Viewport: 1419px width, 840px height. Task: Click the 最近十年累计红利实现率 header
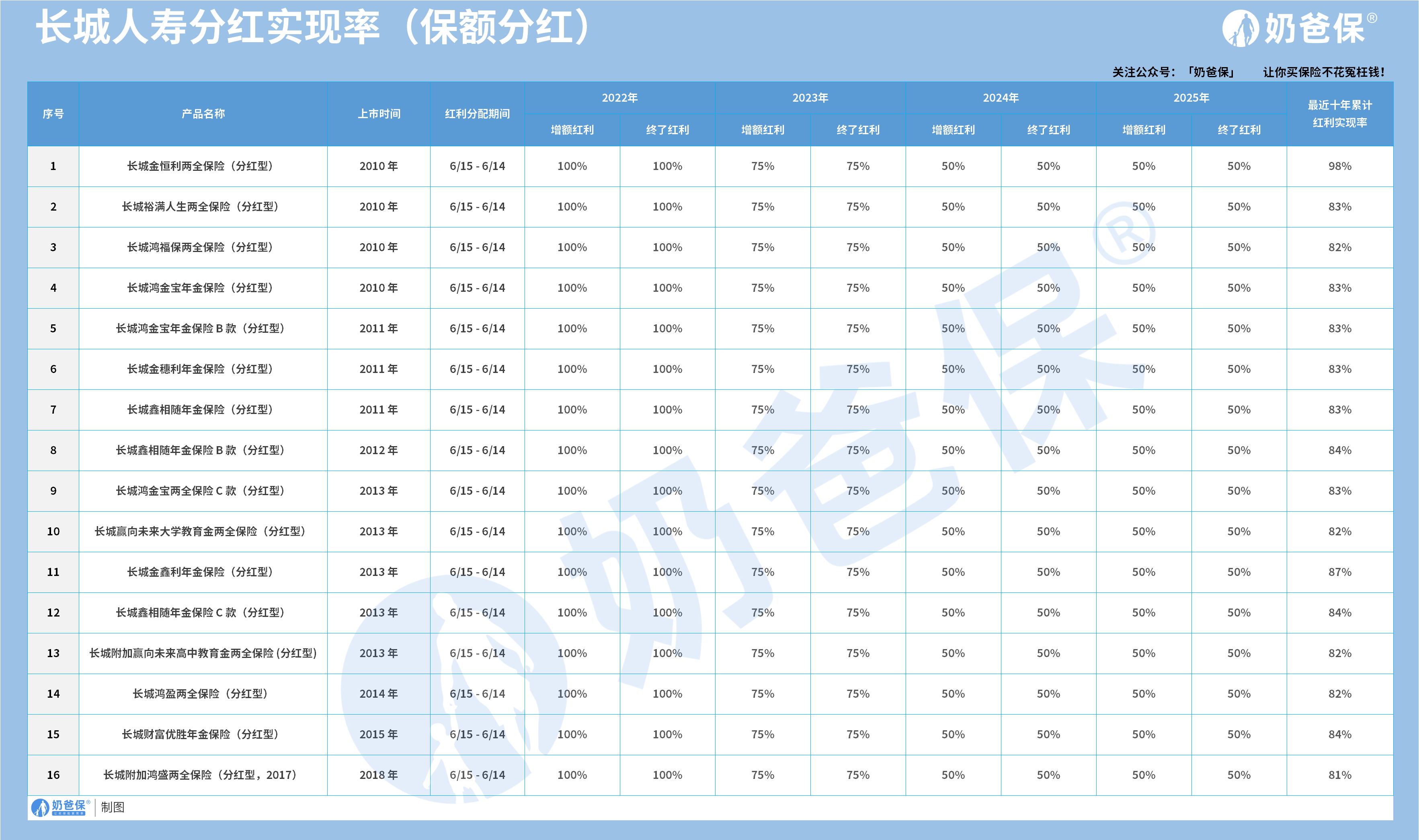[x=1340, y=114]
